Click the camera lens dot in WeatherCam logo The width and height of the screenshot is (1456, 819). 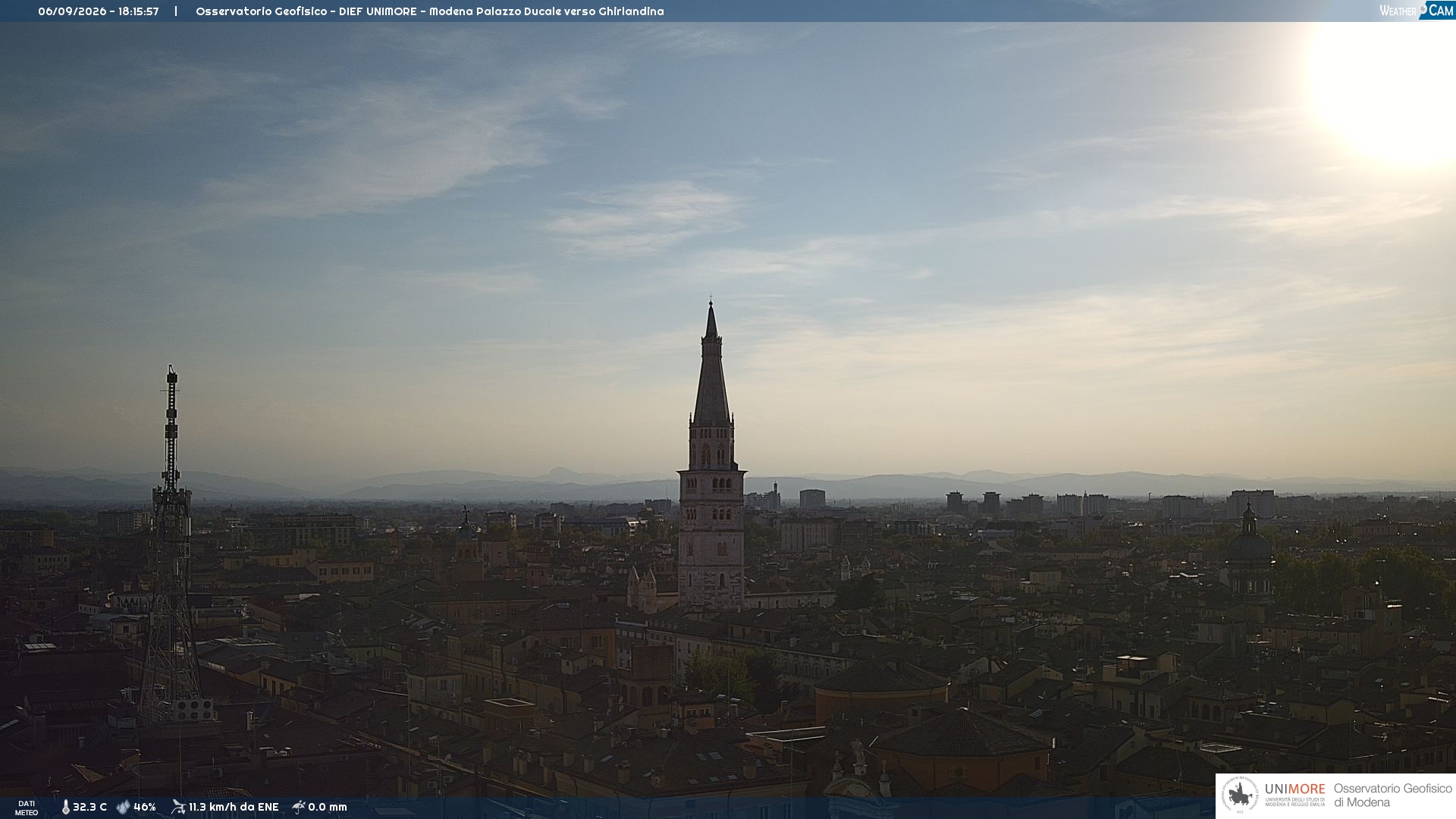[1423, 8]
